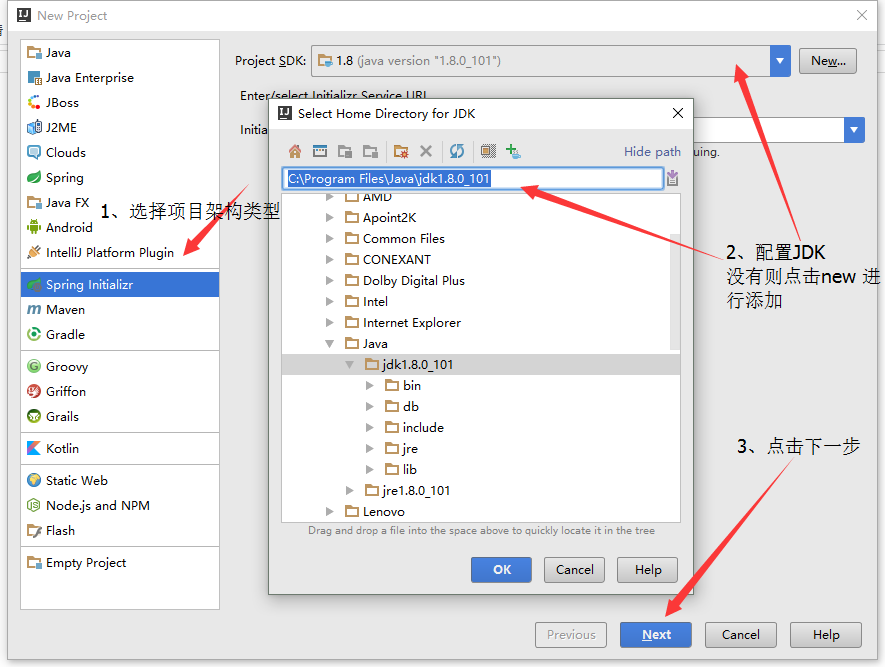Select Spring project type

tap(120, 177)
